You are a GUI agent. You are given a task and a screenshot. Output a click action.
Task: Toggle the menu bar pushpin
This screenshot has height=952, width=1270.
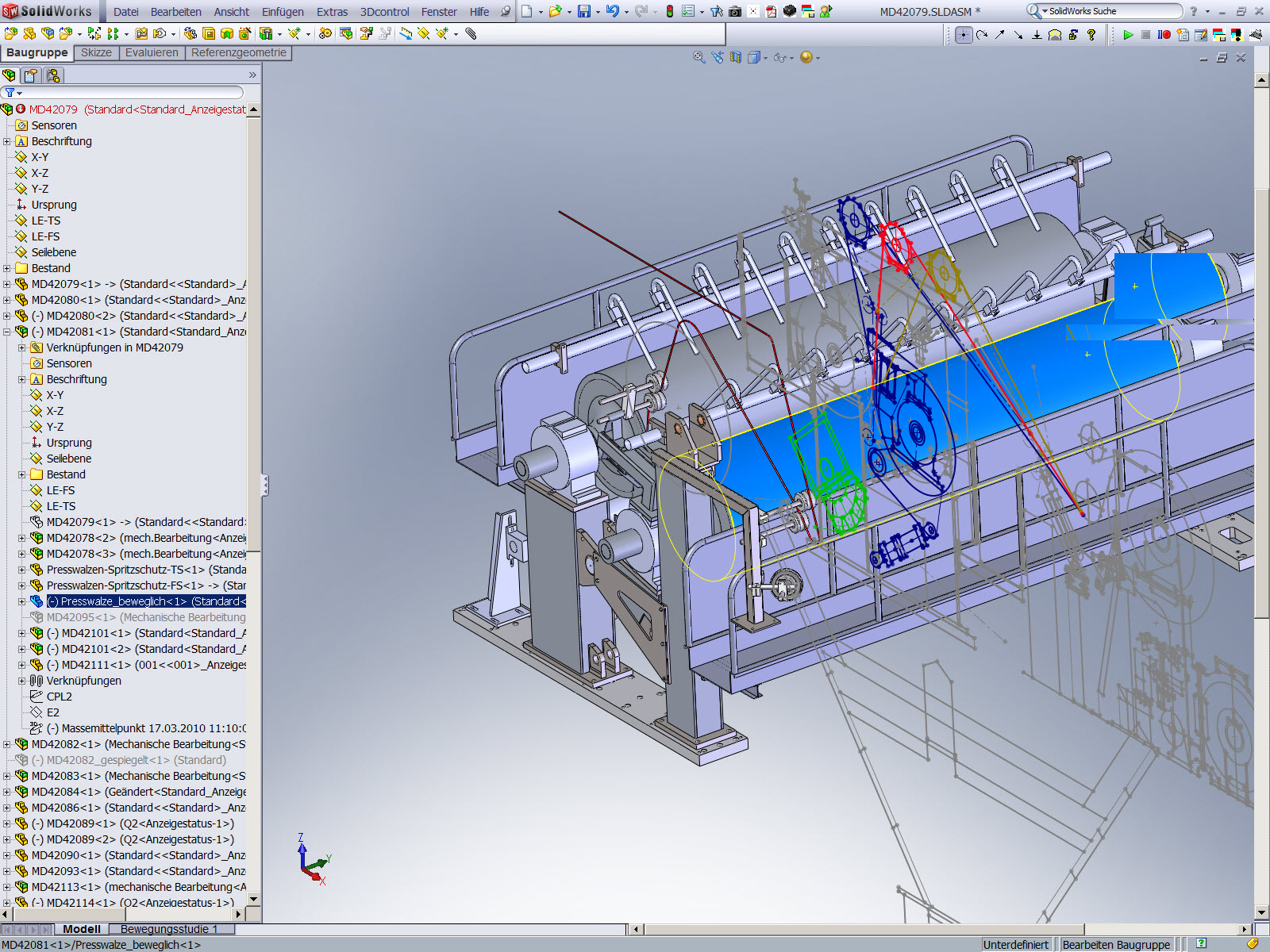505,11
